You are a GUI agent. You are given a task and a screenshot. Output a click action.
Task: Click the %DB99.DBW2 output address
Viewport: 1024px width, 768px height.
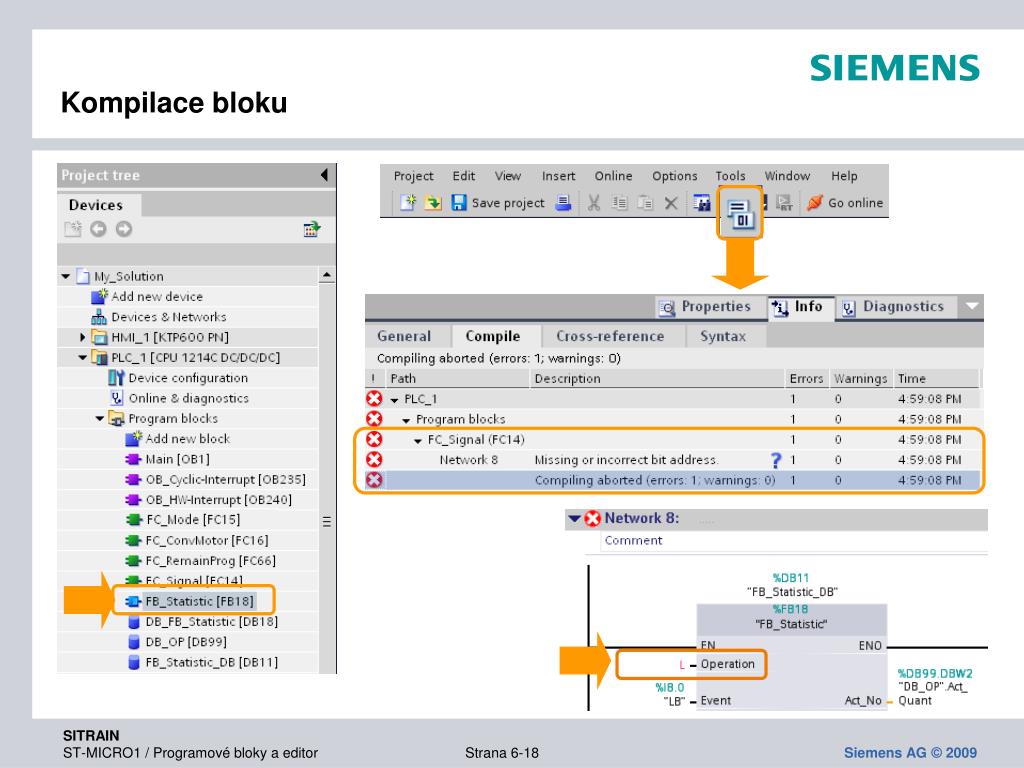pyautogui.click(x=935, y=673)
